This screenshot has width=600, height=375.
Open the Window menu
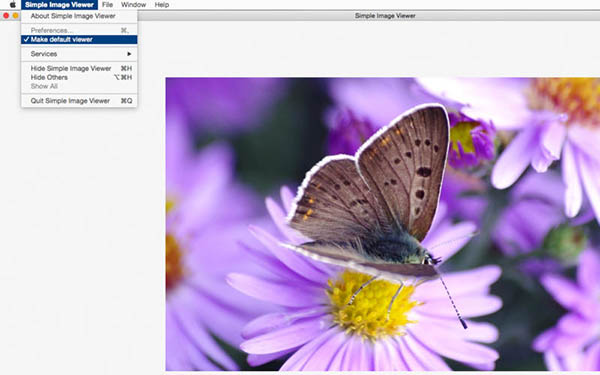click(x=134, y=5)
